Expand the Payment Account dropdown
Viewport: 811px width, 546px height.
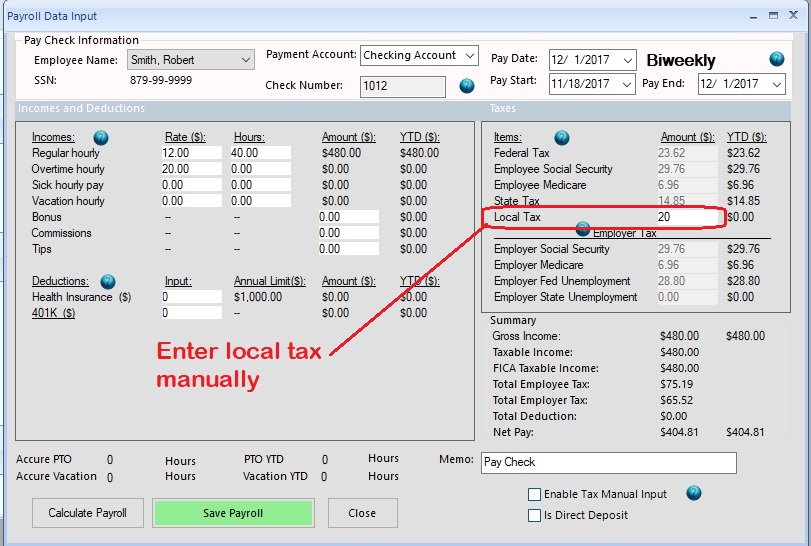pos(469,56)
